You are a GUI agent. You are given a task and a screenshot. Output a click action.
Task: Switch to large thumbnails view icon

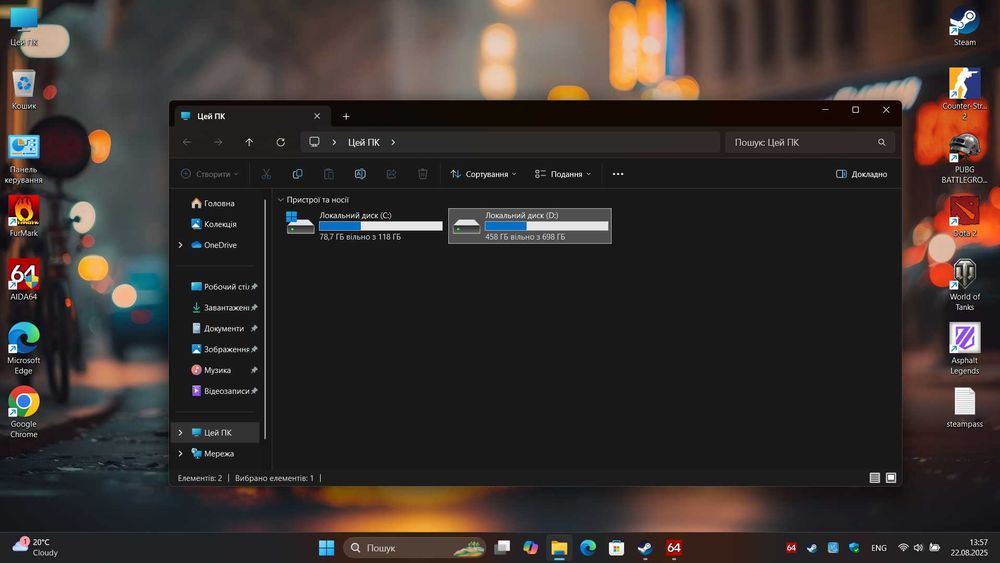(891, 478)
